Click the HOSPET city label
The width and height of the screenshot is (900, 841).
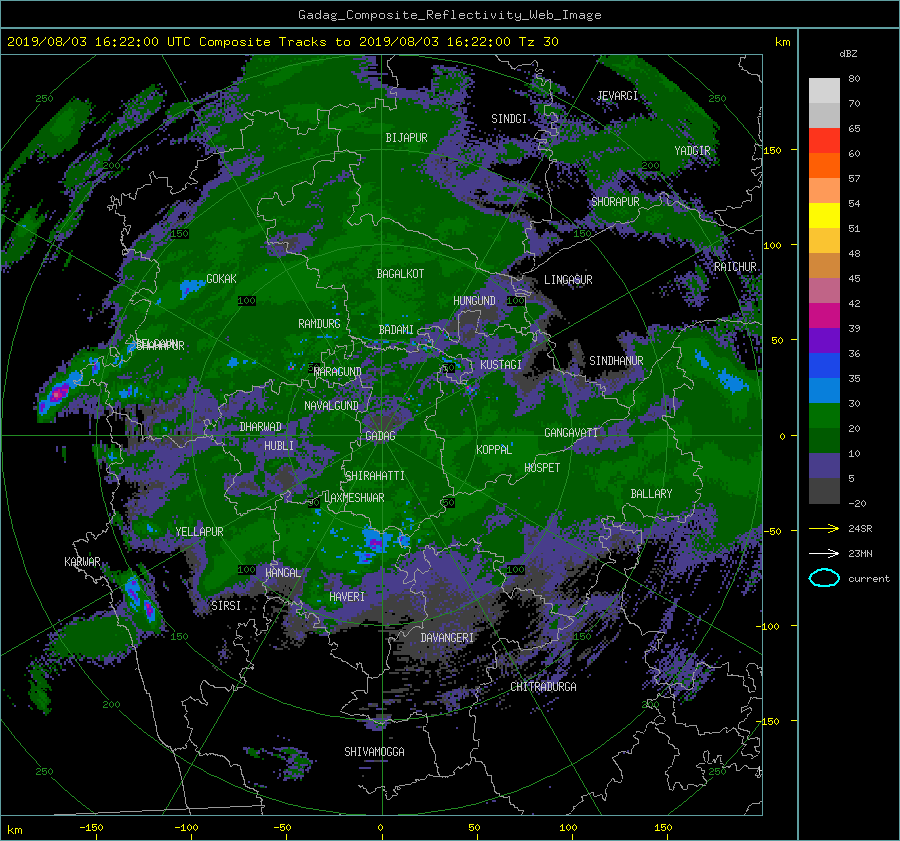542,468
